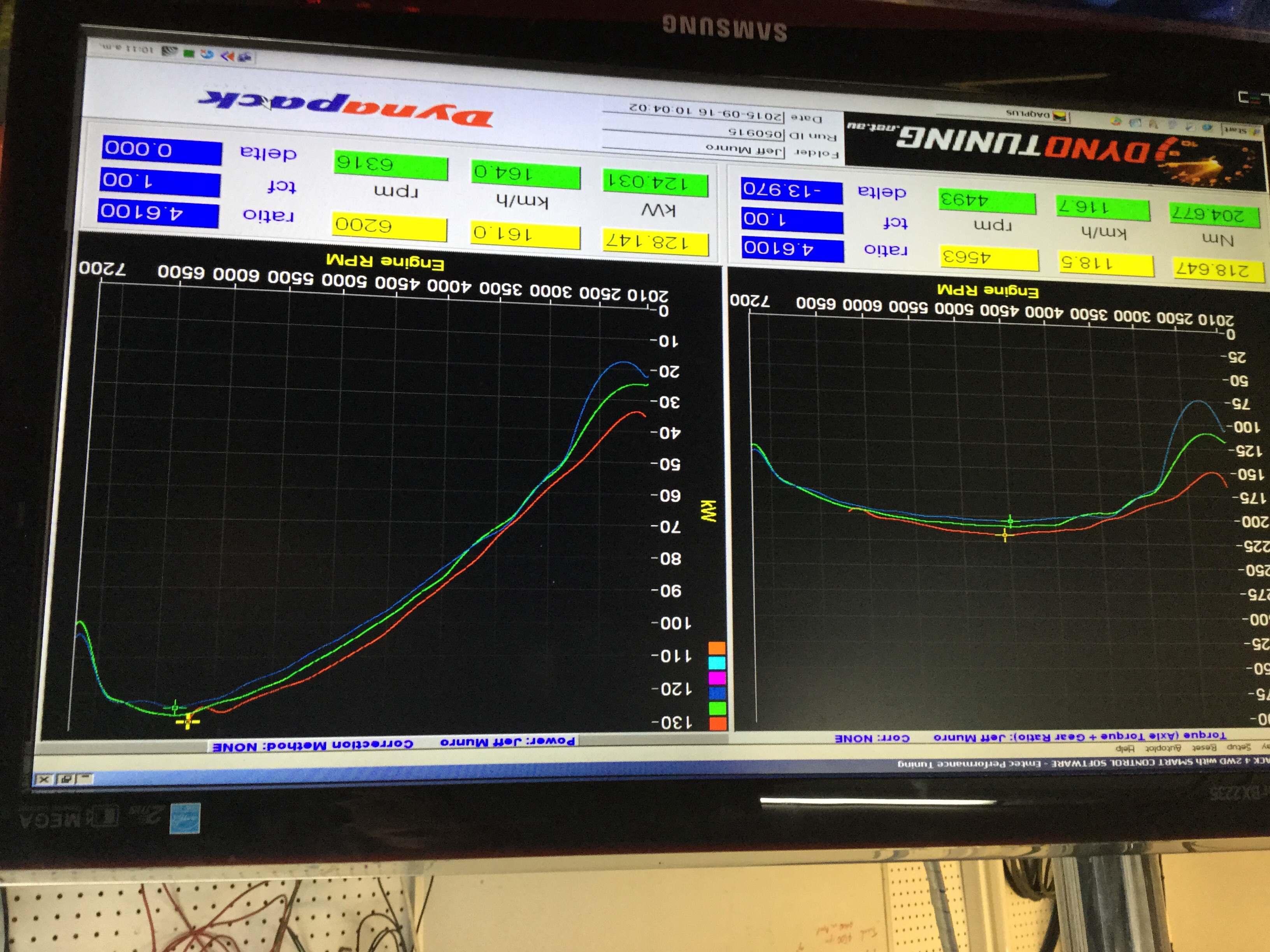Click the magenta run color swatch

[717, 678]
